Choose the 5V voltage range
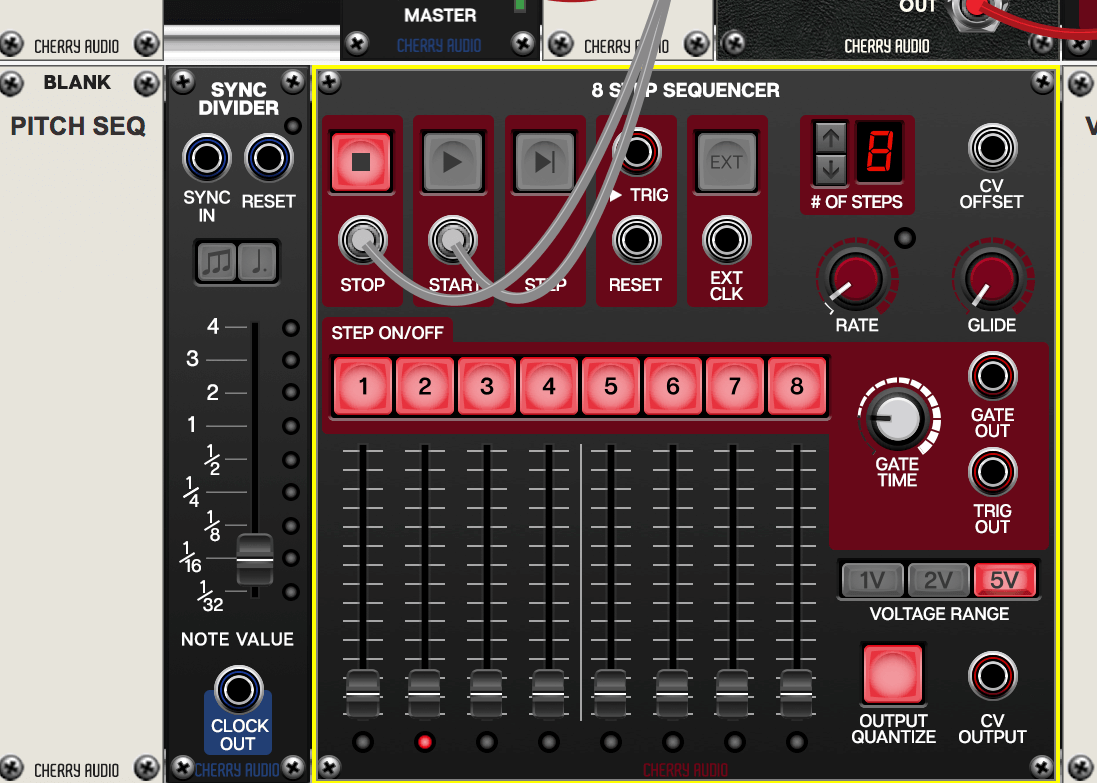The height and width of the screenshot is (783, 1097). point(1004,579)
